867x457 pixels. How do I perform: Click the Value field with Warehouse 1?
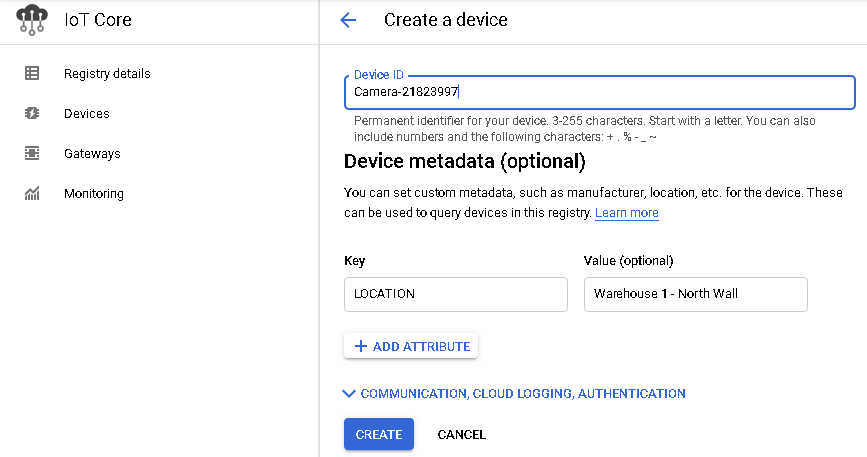click(696, 295)
